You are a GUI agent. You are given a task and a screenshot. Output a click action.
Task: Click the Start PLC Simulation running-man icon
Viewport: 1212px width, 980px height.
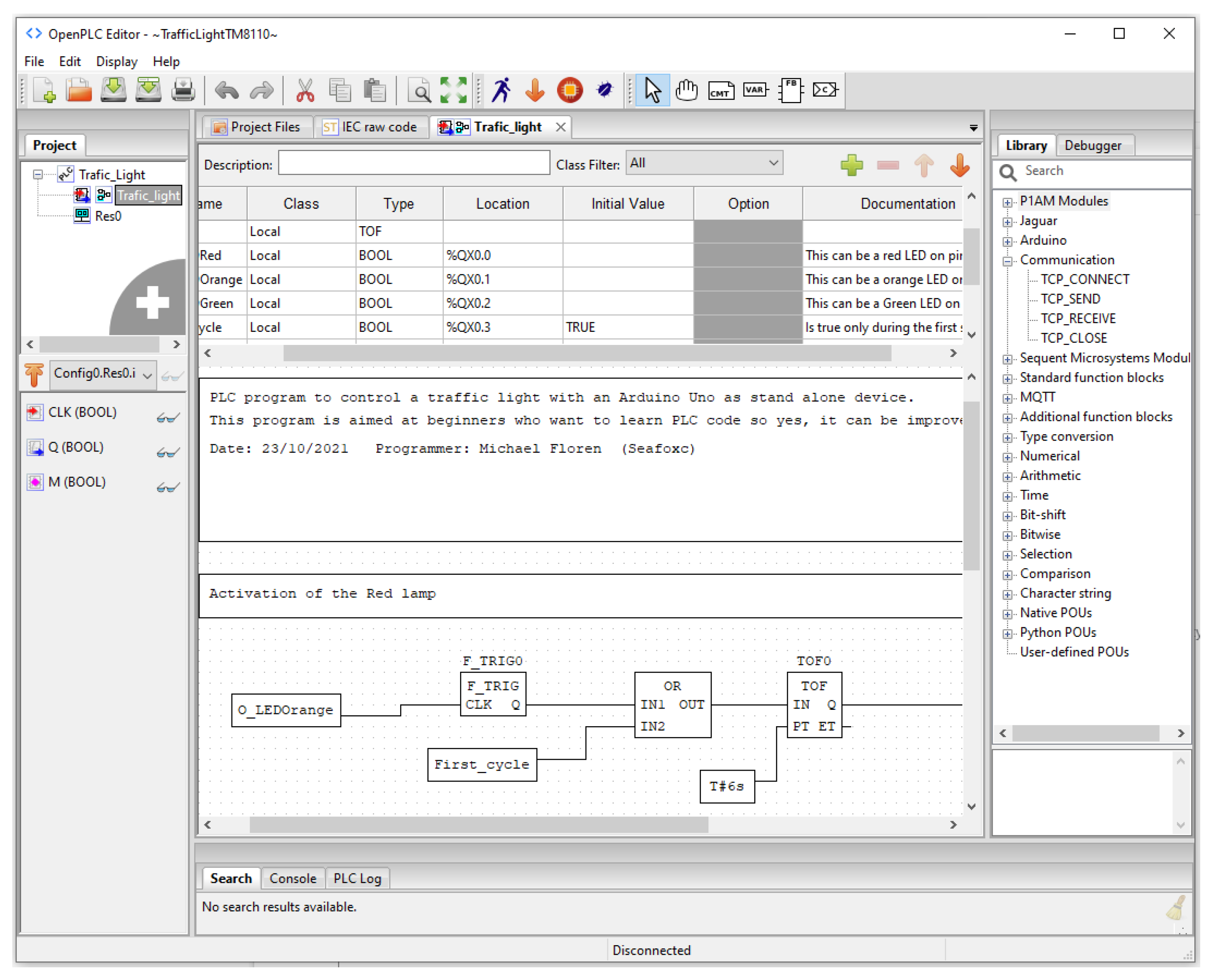click(501, 90)
